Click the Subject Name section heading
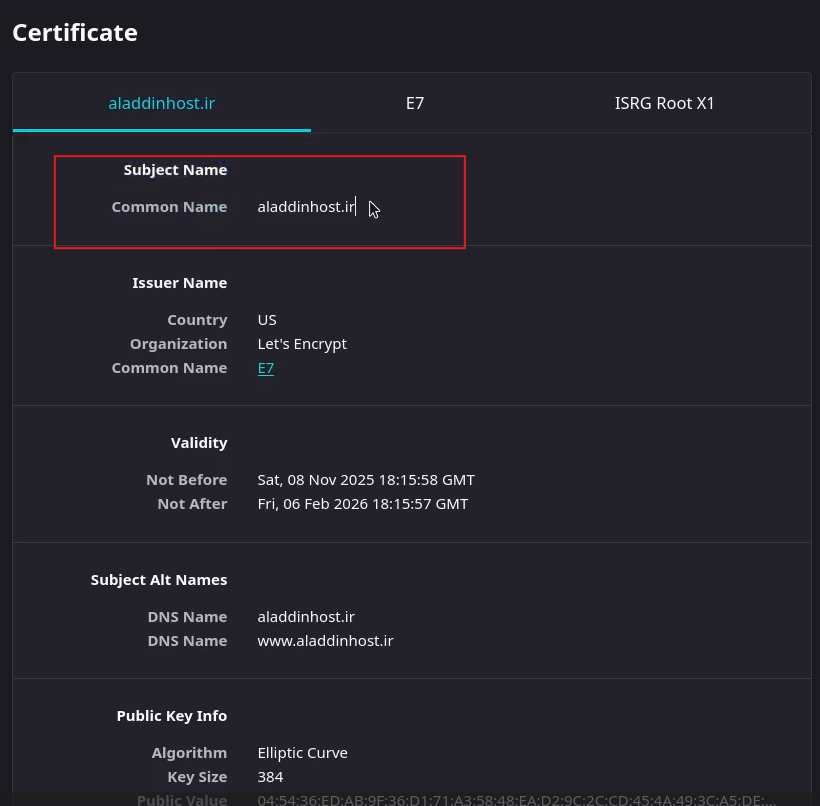The height and width of the screenshot is (806, 820). click(x=175, y=170)
